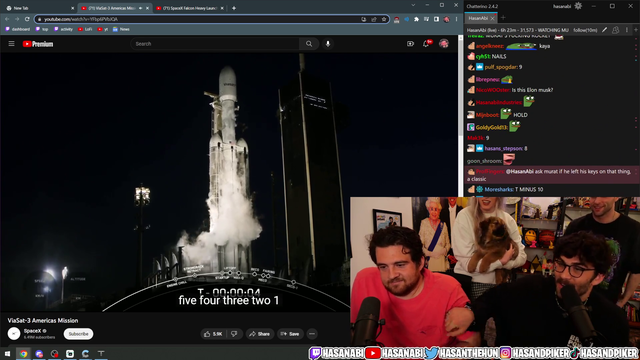Open the T-shaped app in taskbar
The height and width of the screenshot is (360, 640).
[x=101, y=353]
